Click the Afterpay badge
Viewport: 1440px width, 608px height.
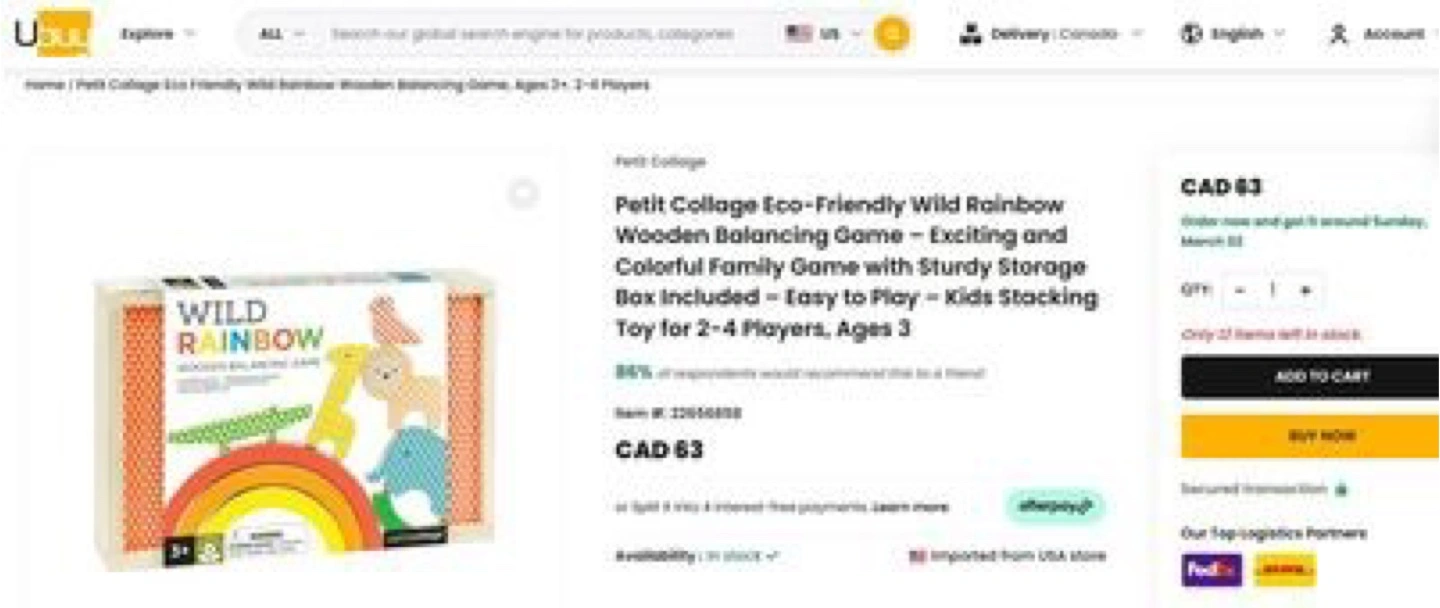pyautogui.click(x=1055, y=506)
